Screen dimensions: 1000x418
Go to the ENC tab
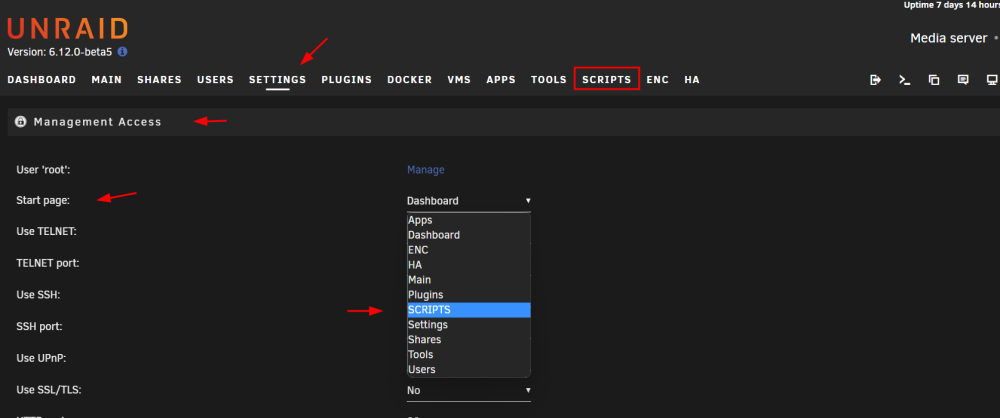pos(658,80)
